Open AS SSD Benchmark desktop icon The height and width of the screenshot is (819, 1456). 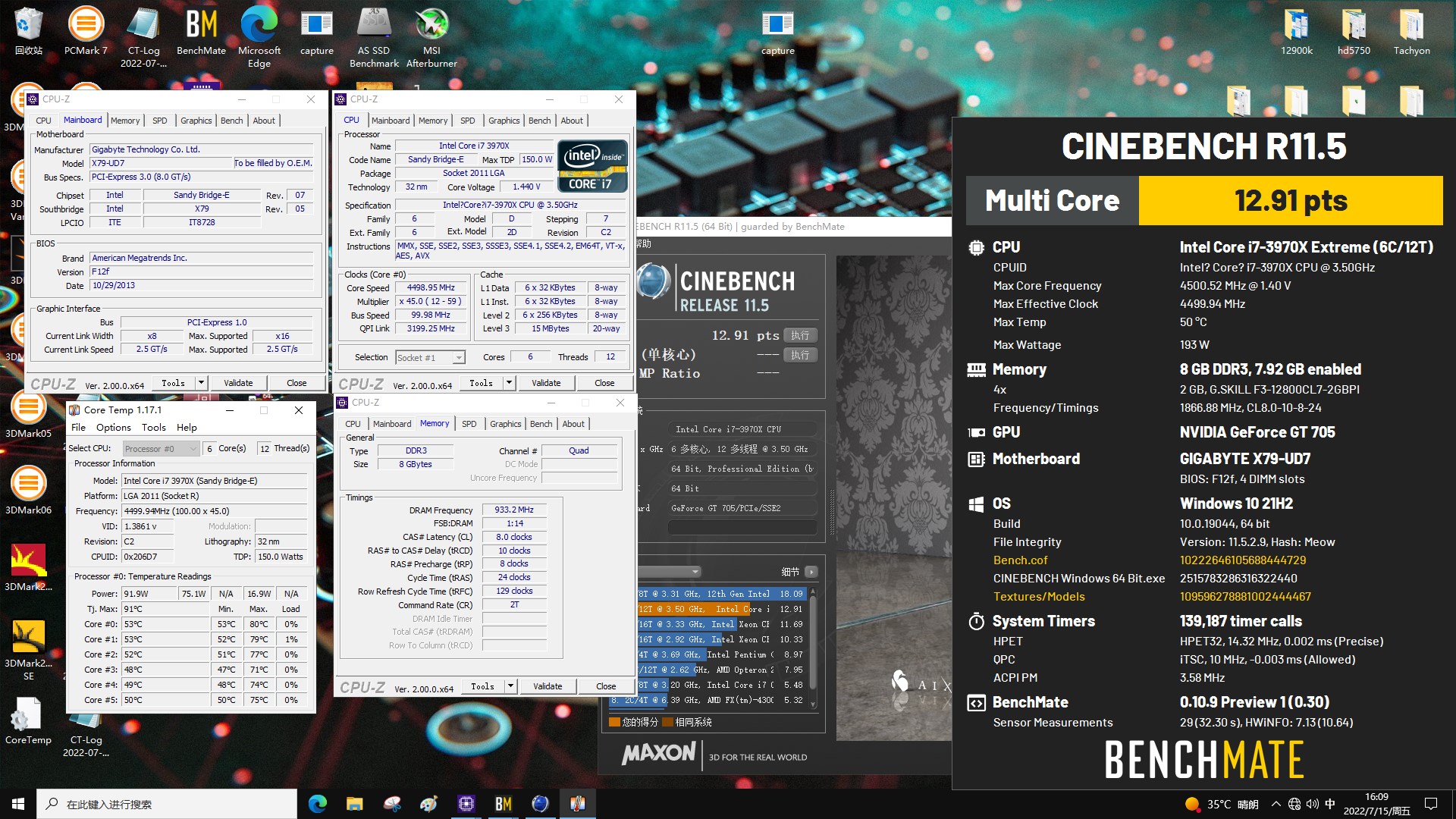[x=374, y=37]
